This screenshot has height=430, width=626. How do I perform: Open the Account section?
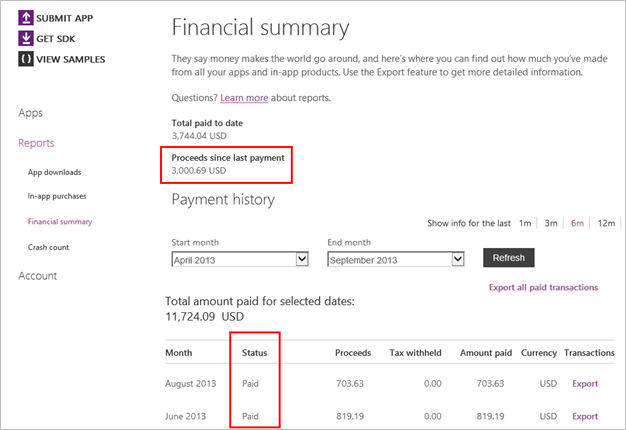coord(38,275)
